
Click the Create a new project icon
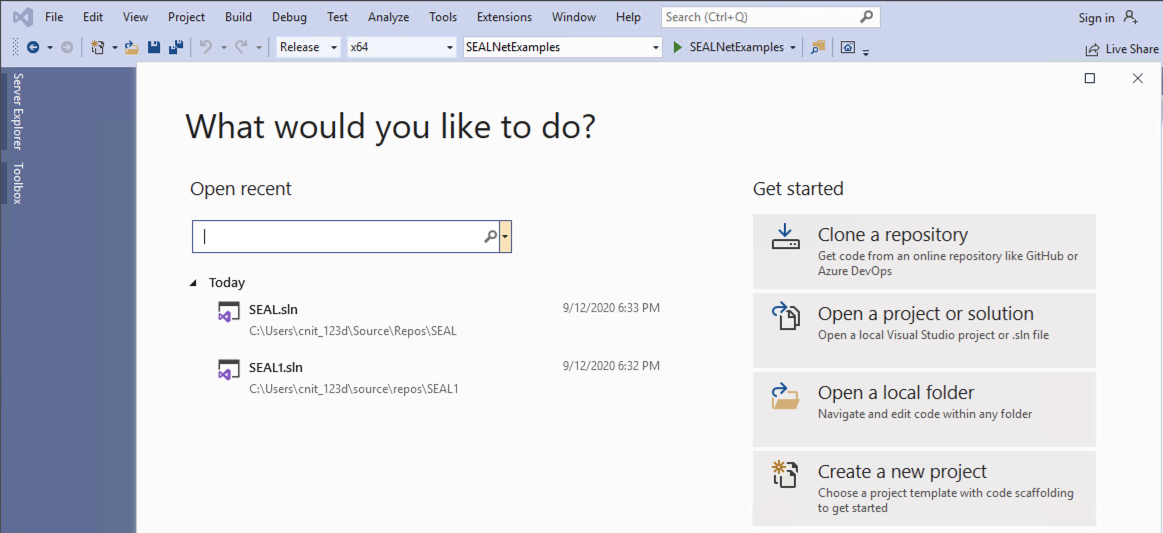tap(785, 474)
